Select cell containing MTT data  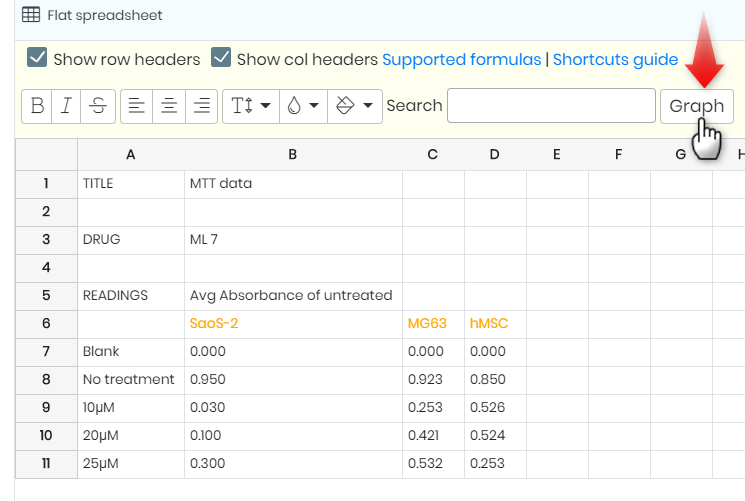293,183
